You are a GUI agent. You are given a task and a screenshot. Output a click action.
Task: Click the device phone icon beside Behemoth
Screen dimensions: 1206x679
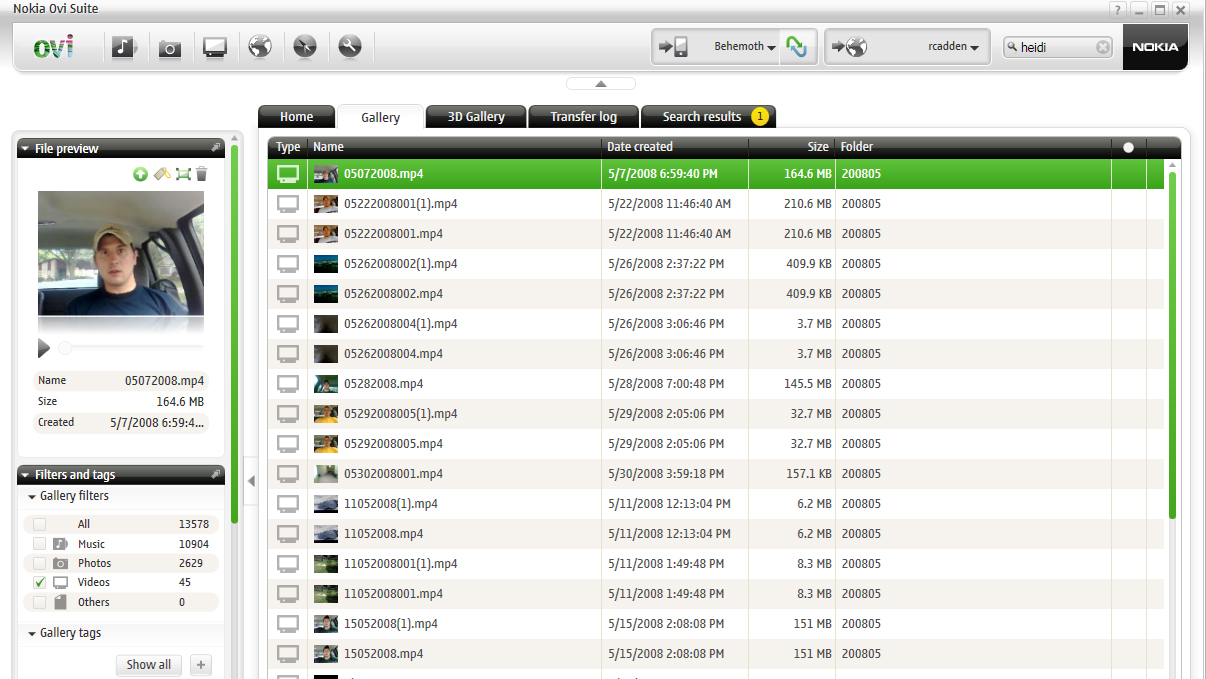pos(675,47)
